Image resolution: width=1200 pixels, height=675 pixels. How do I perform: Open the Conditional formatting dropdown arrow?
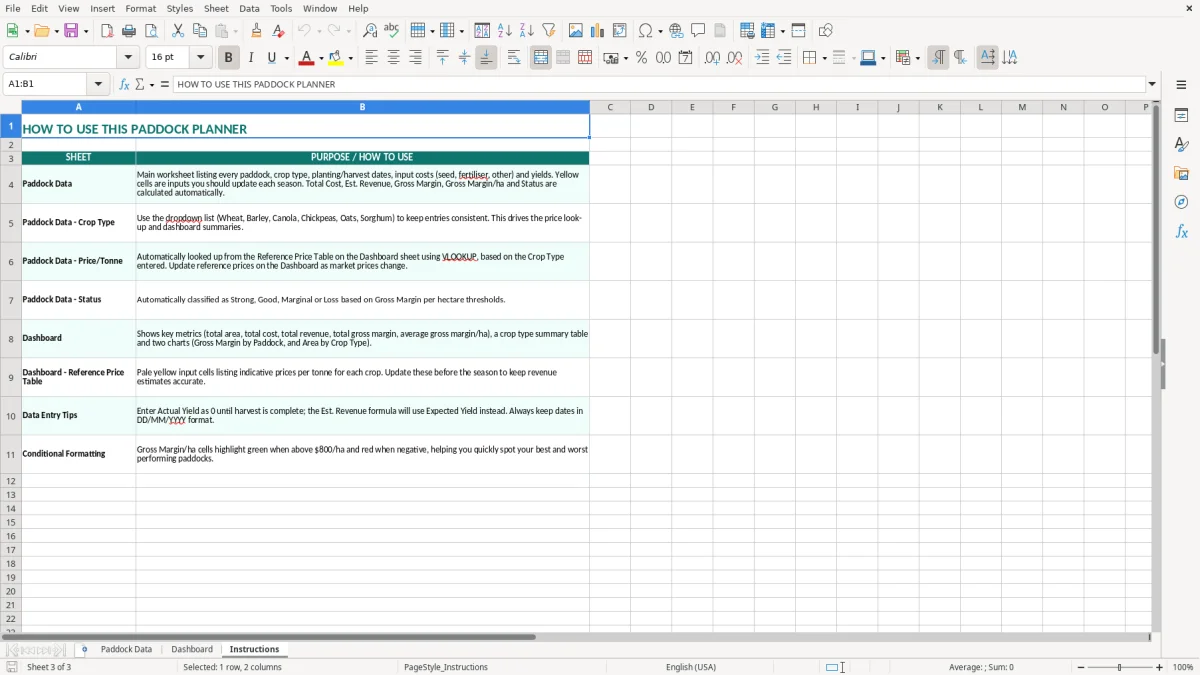917,58
